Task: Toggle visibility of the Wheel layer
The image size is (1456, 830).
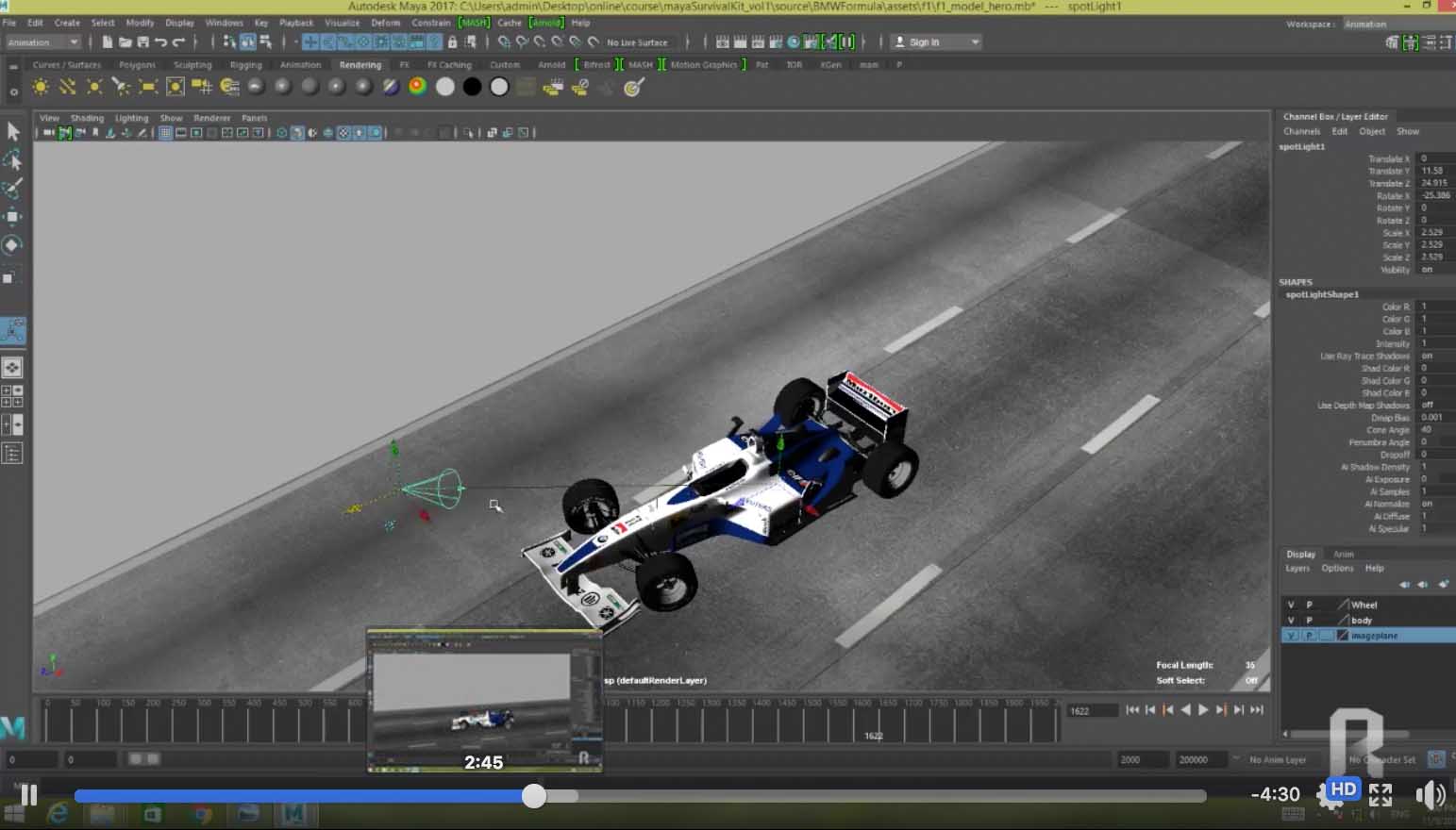Action: (1291, 605)
